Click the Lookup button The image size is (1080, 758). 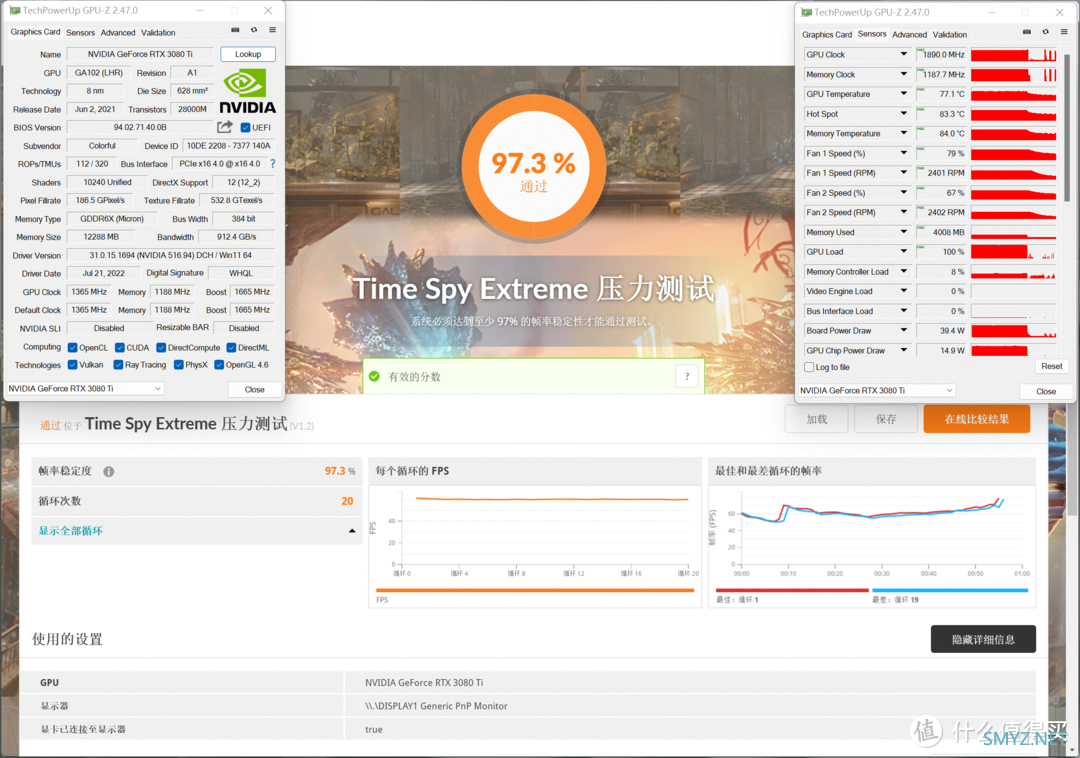point(248,54)
